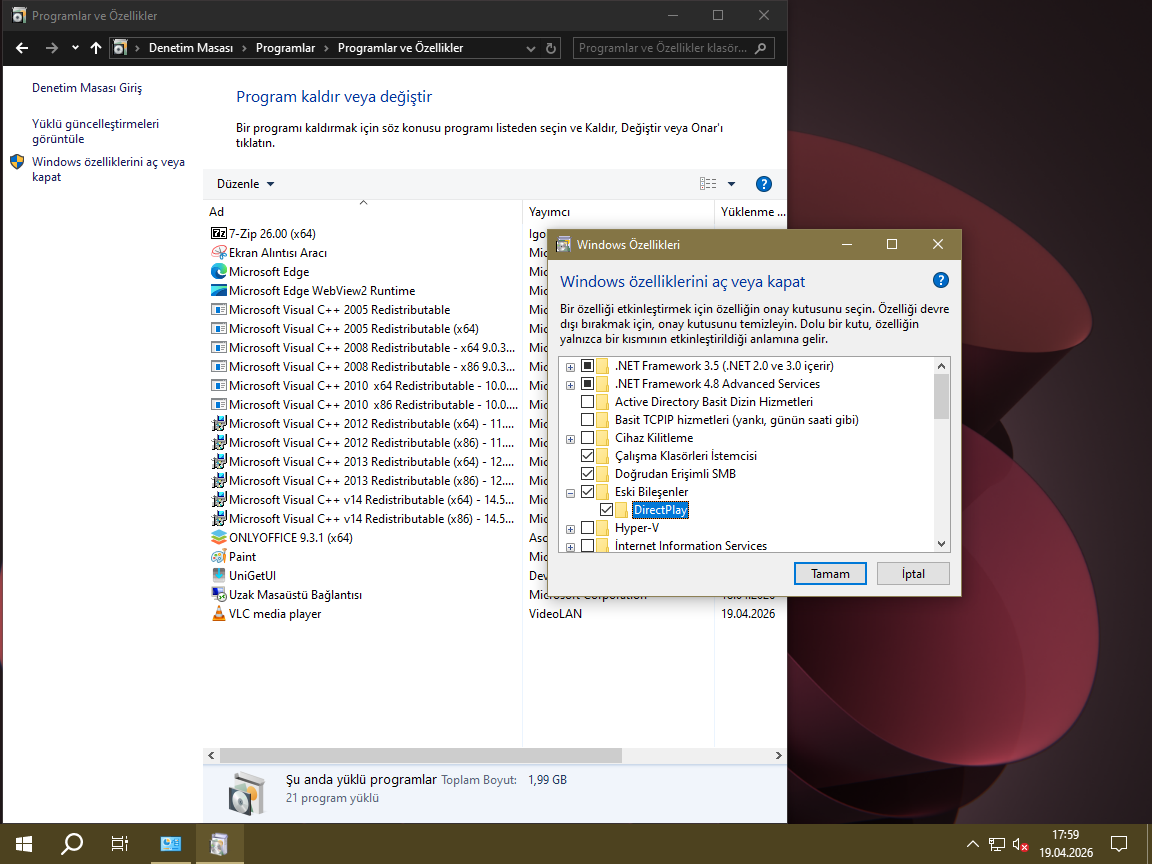Open view options dropdown arrow
Image resolution: width=1152 pixels, height=864 pixels.
pyautogui.click(x=731, y=184)
